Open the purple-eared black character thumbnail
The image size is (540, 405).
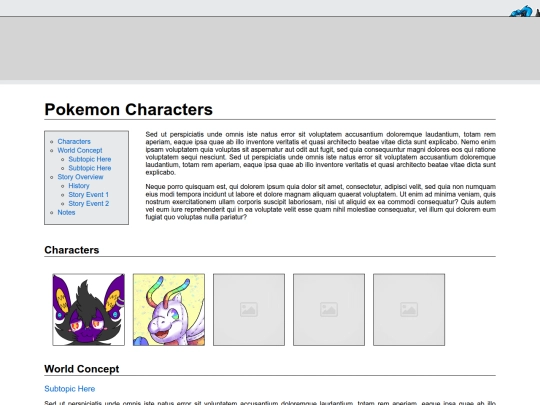(x=89, y=310)
